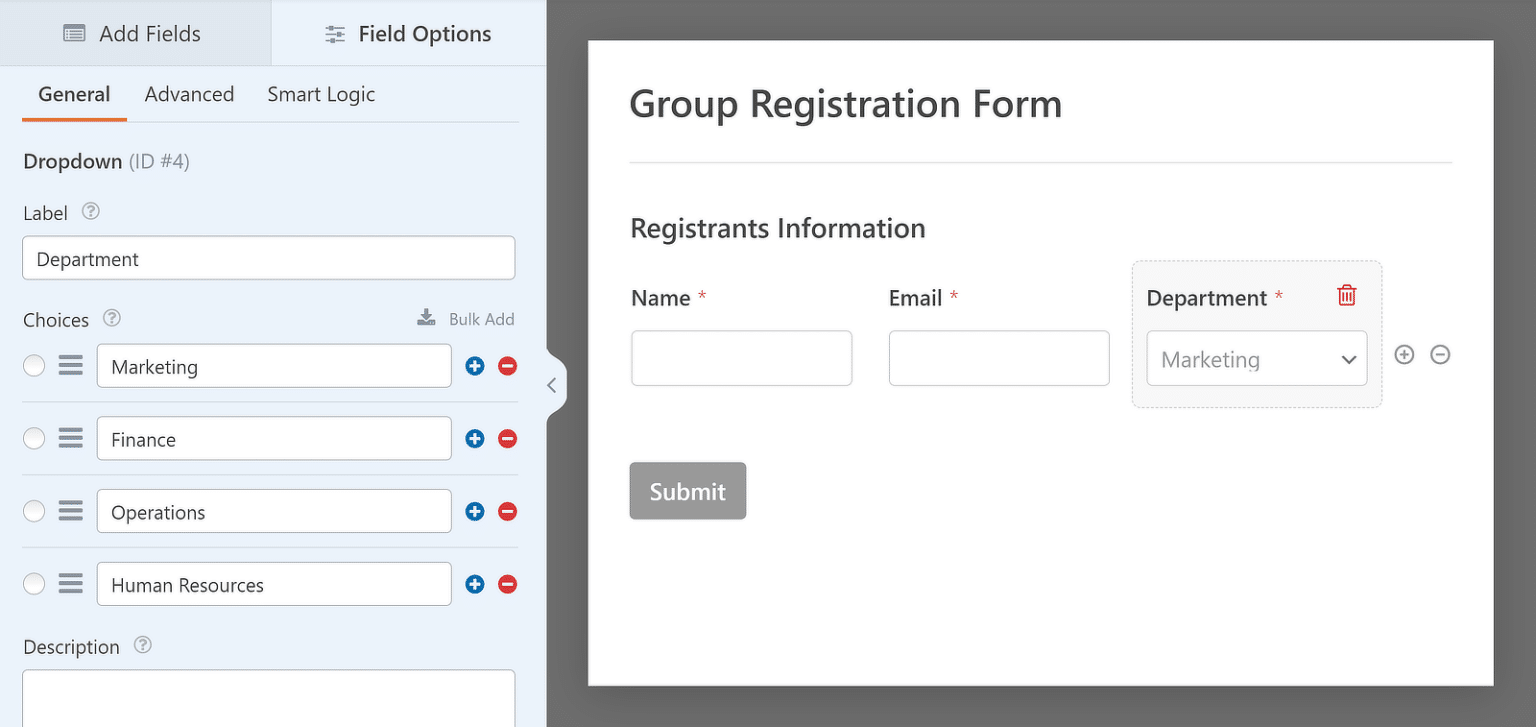Switch to the Smart Logic tab

pos(320,93)
